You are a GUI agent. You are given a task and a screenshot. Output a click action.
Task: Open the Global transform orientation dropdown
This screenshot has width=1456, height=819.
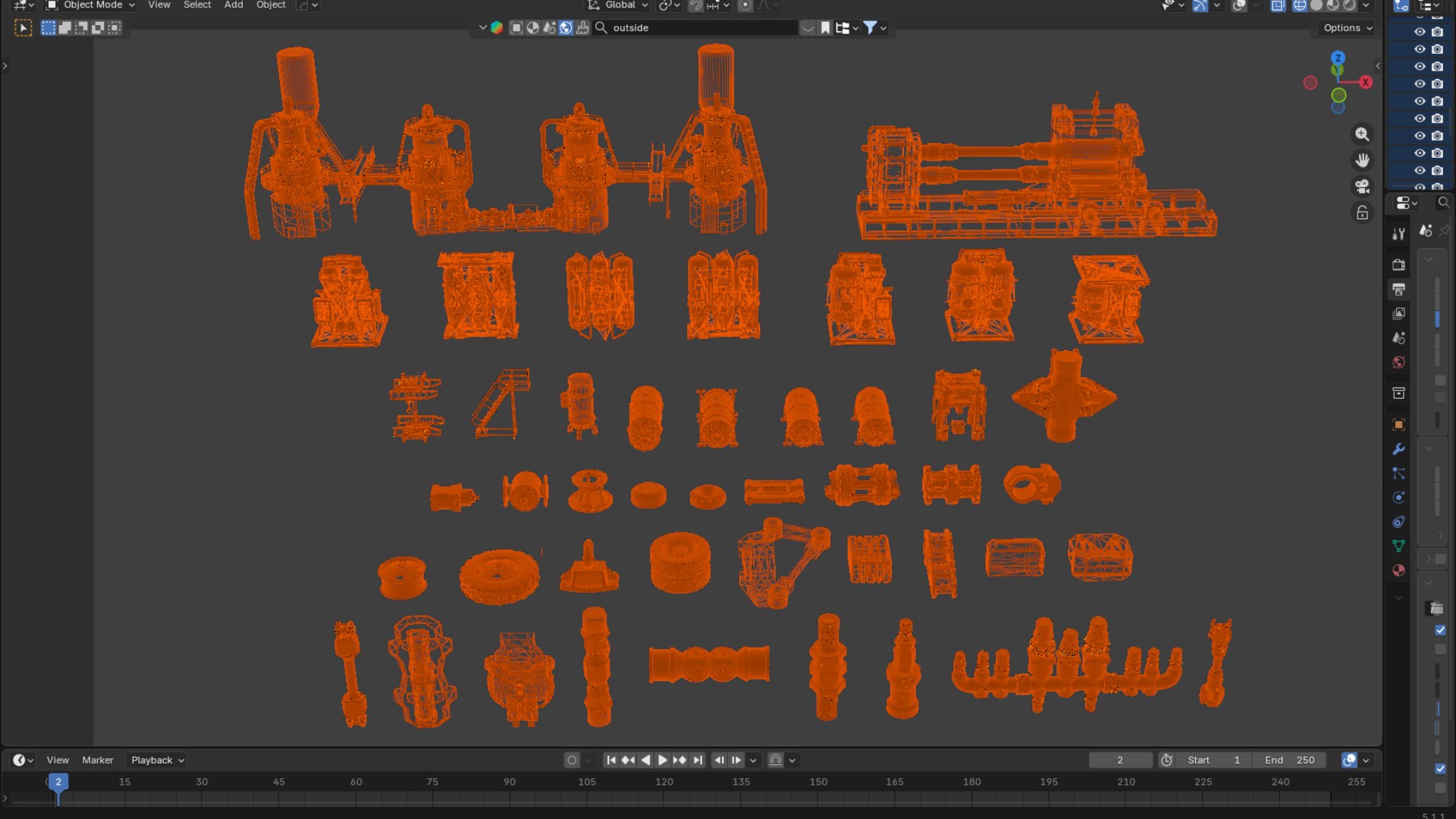click(619, 5)
